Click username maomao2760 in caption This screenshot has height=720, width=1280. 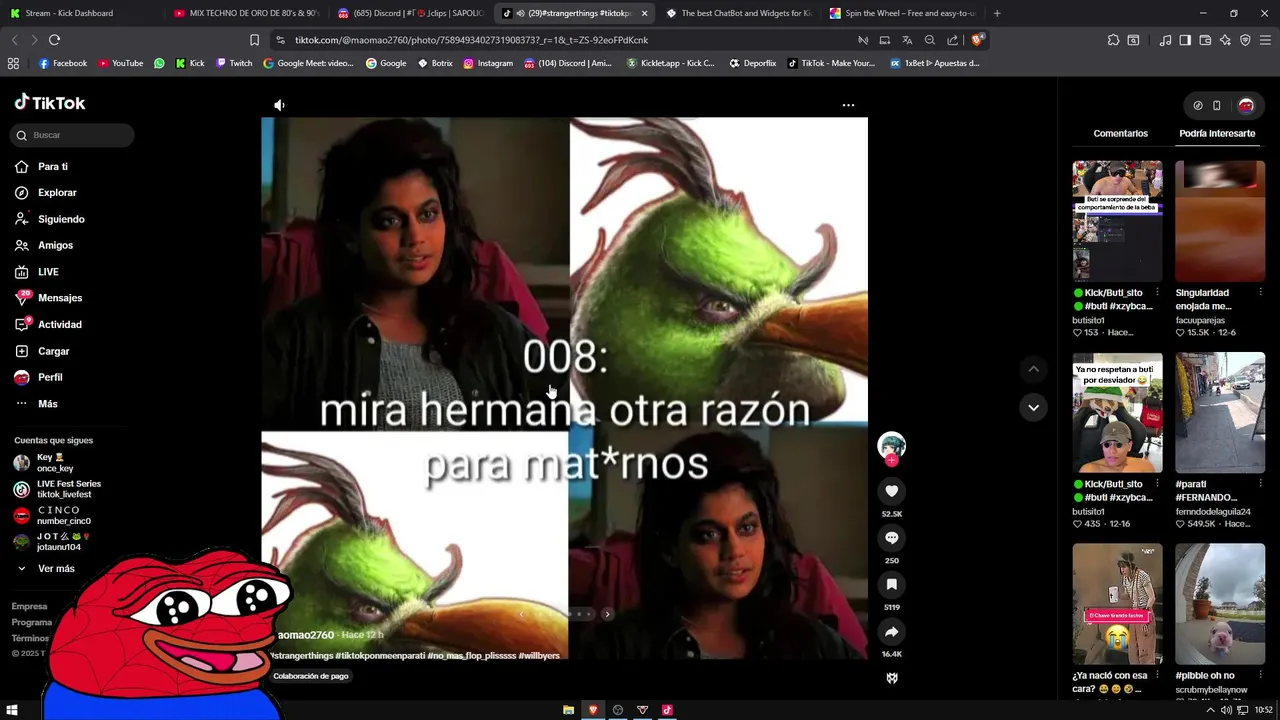pyautogui.click(x=305, y=635)
